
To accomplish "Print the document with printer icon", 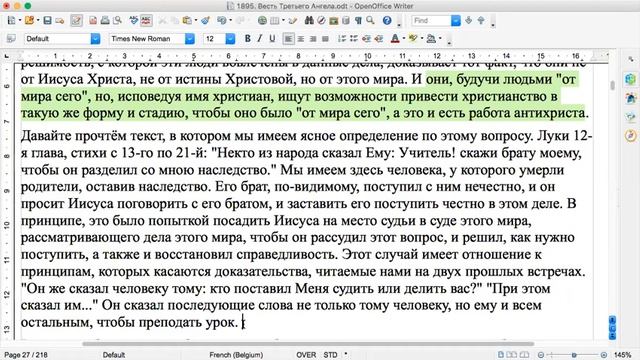I will pyautogui.click(x=105, y=20).
